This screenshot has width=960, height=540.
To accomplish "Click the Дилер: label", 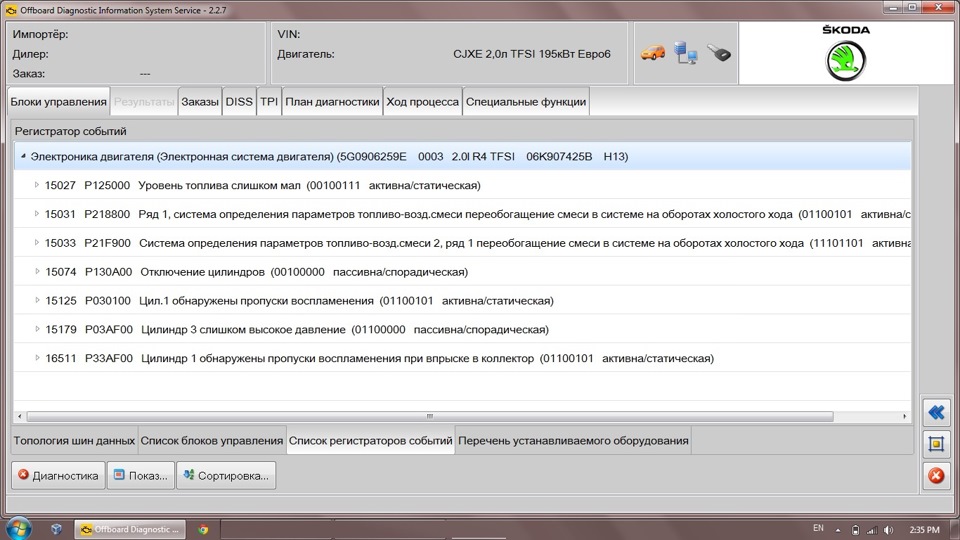I will pyautogui.click(x=30, y=54).
